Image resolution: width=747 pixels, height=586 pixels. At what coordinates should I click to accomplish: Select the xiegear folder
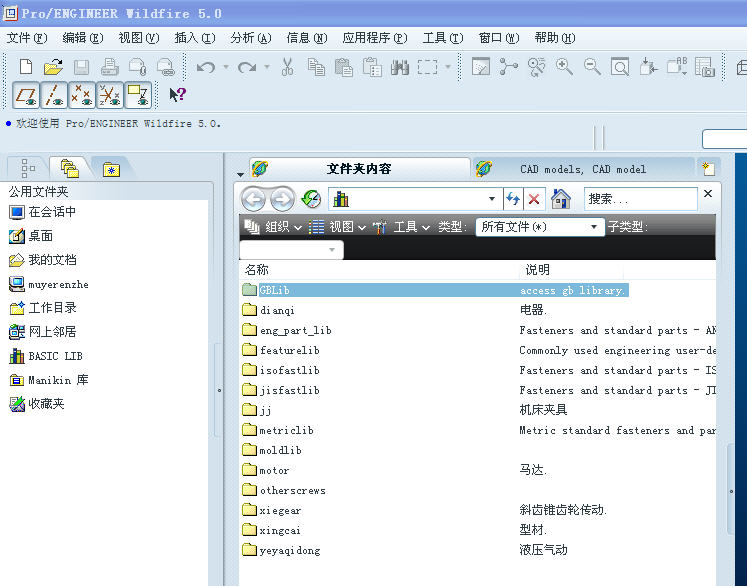tap(272, 510)
